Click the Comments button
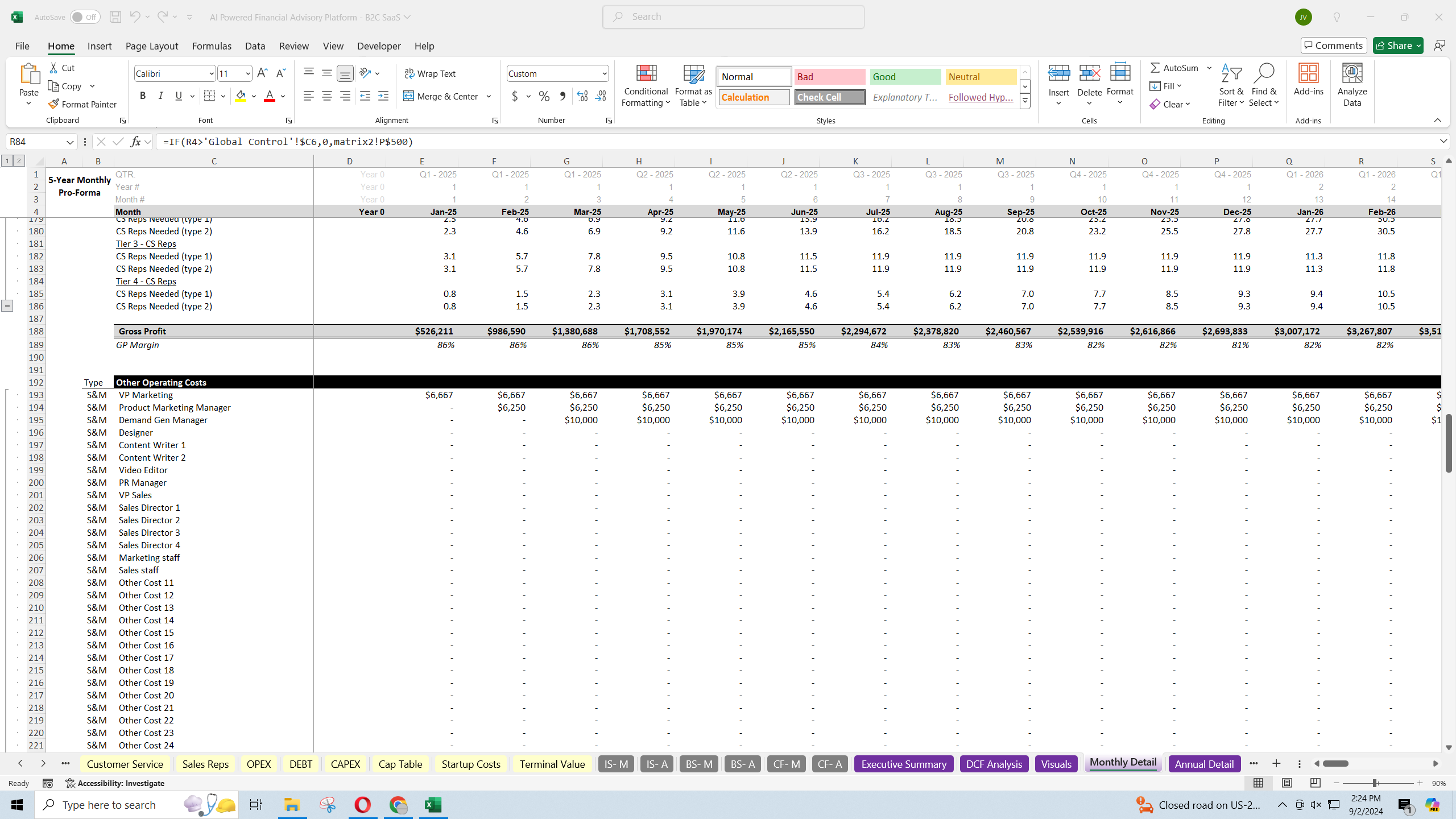 [1334, 45]
